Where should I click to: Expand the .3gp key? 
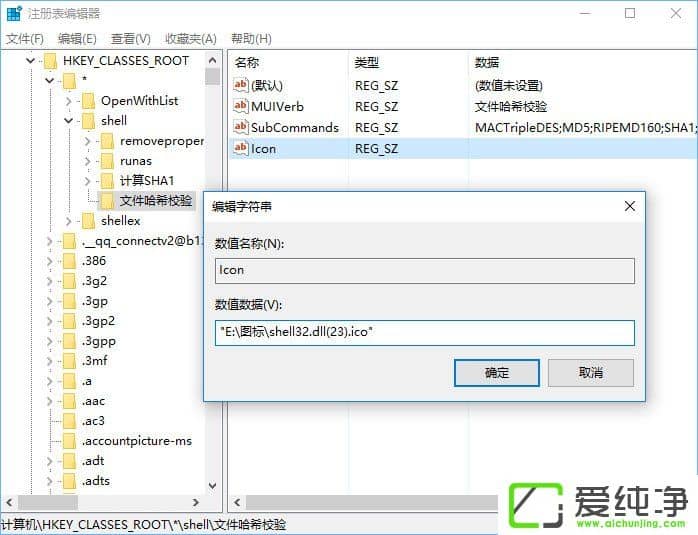(49, 301)
